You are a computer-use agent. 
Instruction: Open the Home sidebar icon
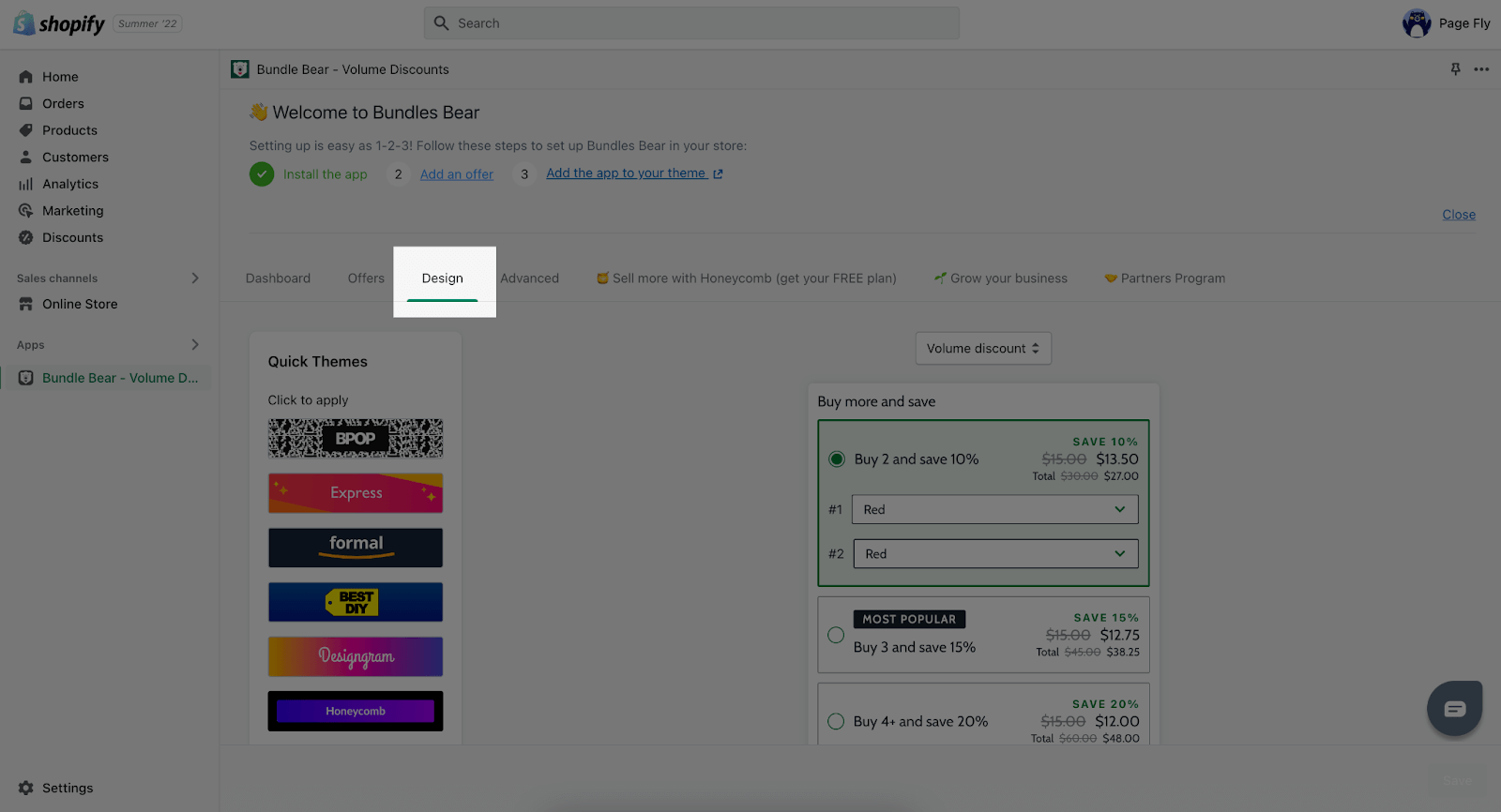[25, 77]
